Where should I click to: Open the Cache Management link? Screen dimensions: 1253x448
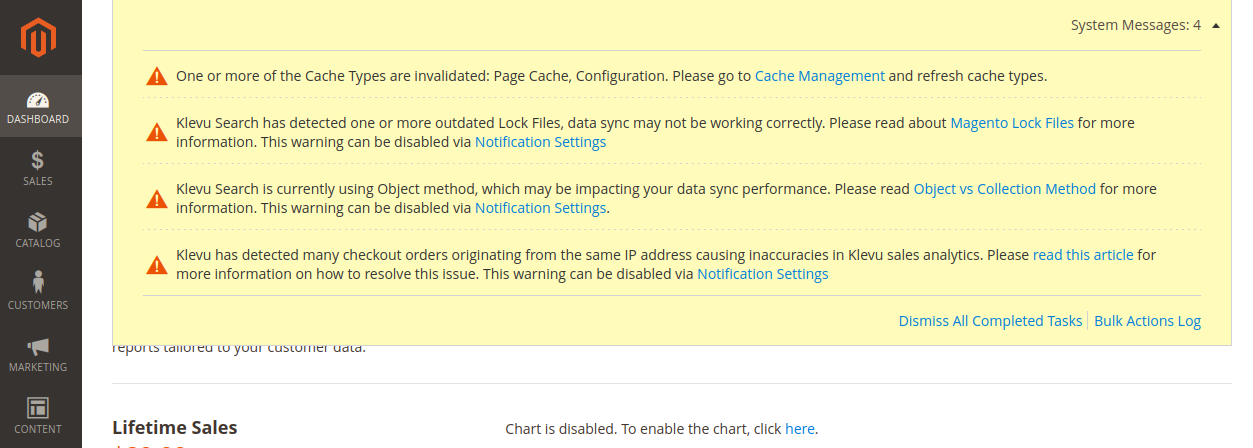coord(819,76)
